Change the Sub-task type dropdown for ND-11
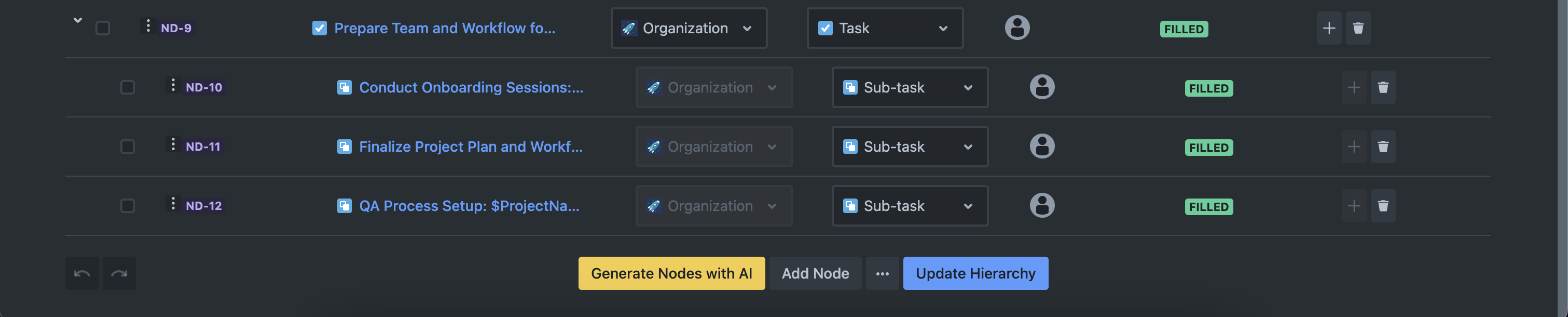Viewport: 1568px width, 317px height. (909, 147)
